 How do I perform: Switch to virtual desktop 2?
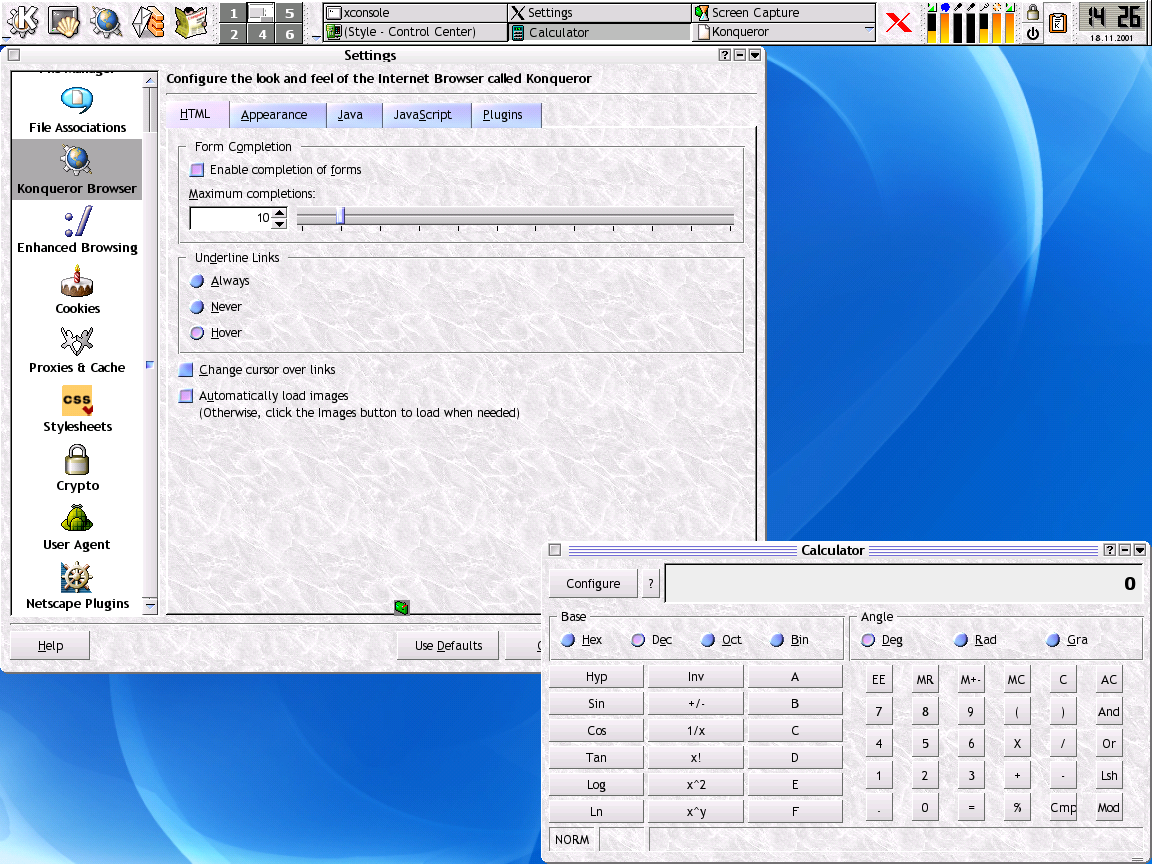(234, 33)
